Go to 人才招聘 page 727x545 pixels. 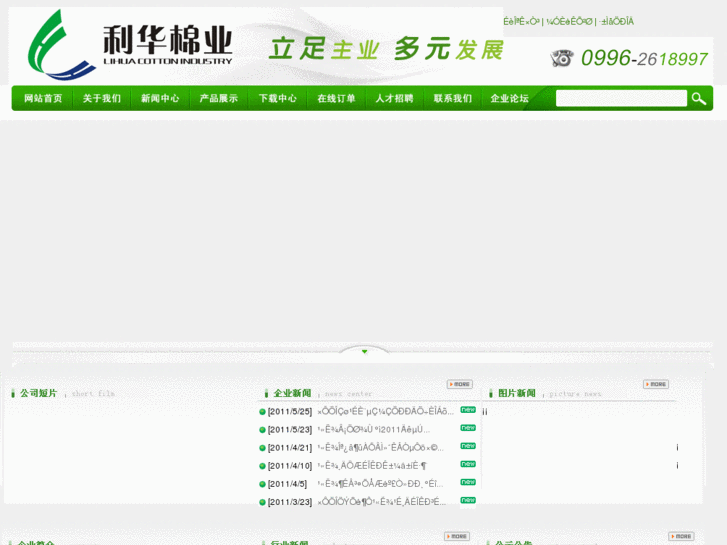pos(394,98)
